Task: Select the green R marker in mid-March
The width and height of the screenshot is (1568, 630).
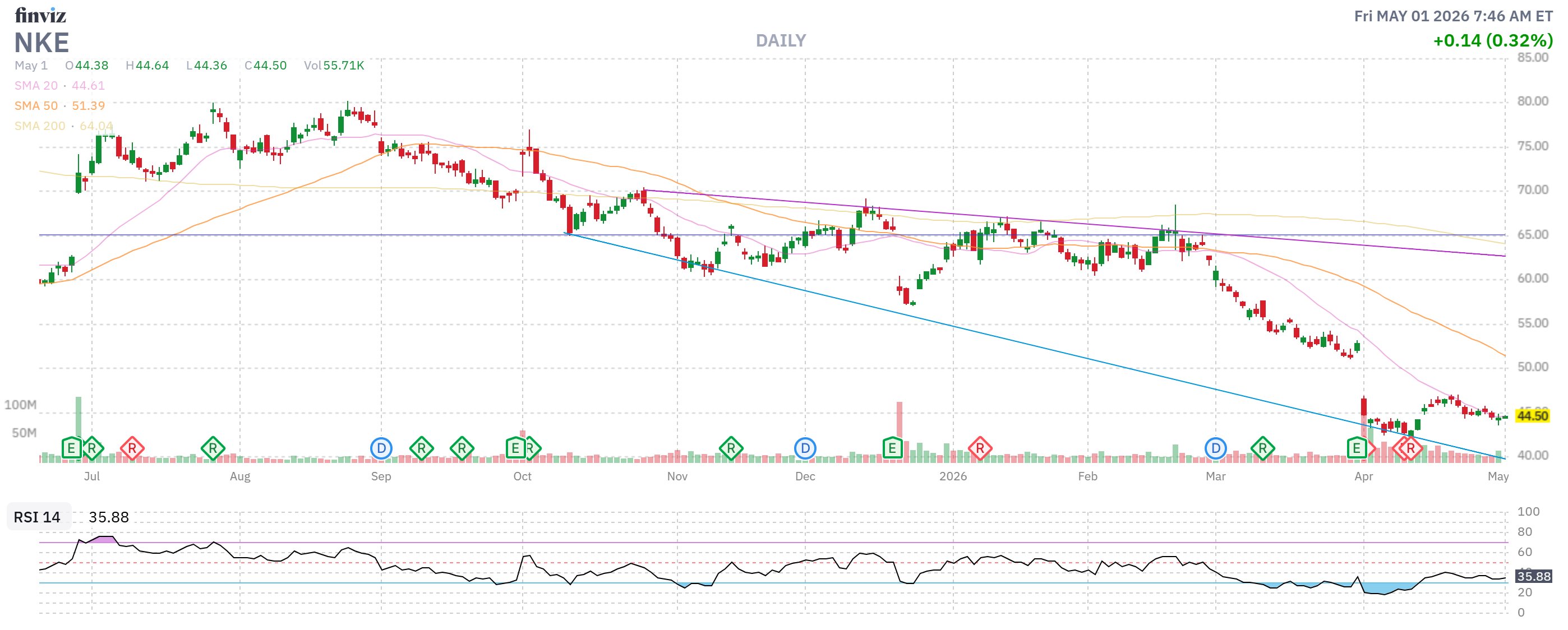Action: pos(1262,449)
